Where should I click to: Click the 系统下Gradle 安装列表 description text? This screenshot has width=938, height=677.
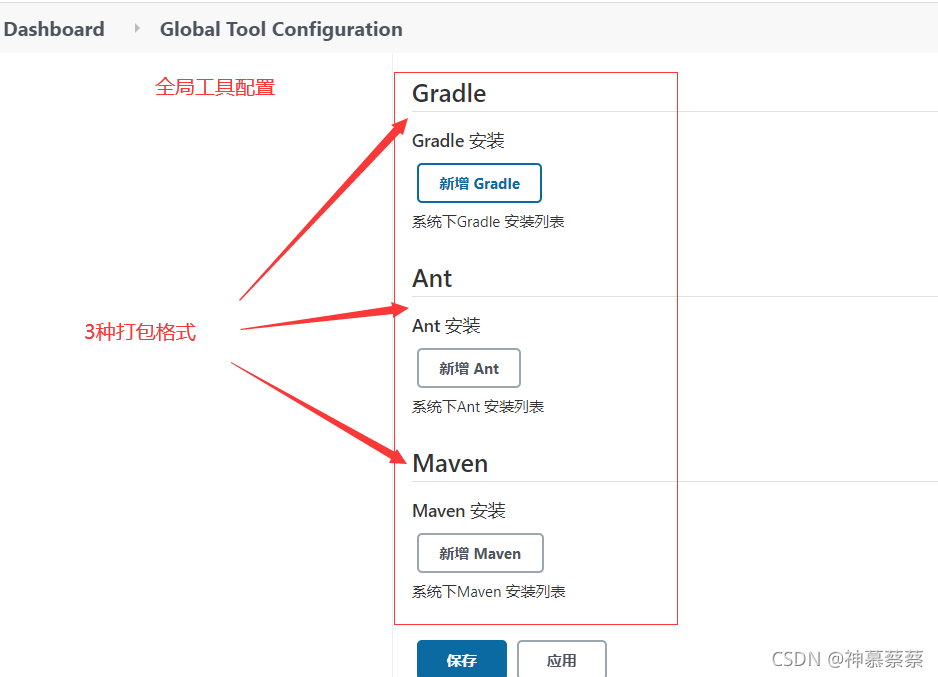(x=488, y=222)
